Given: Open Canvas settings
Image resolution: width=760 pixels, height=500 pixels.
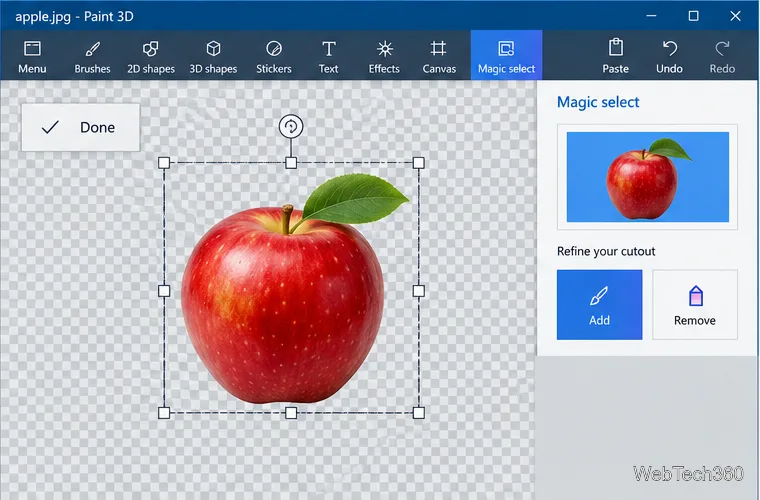Looking at the screenshot, I should (439, 56).
